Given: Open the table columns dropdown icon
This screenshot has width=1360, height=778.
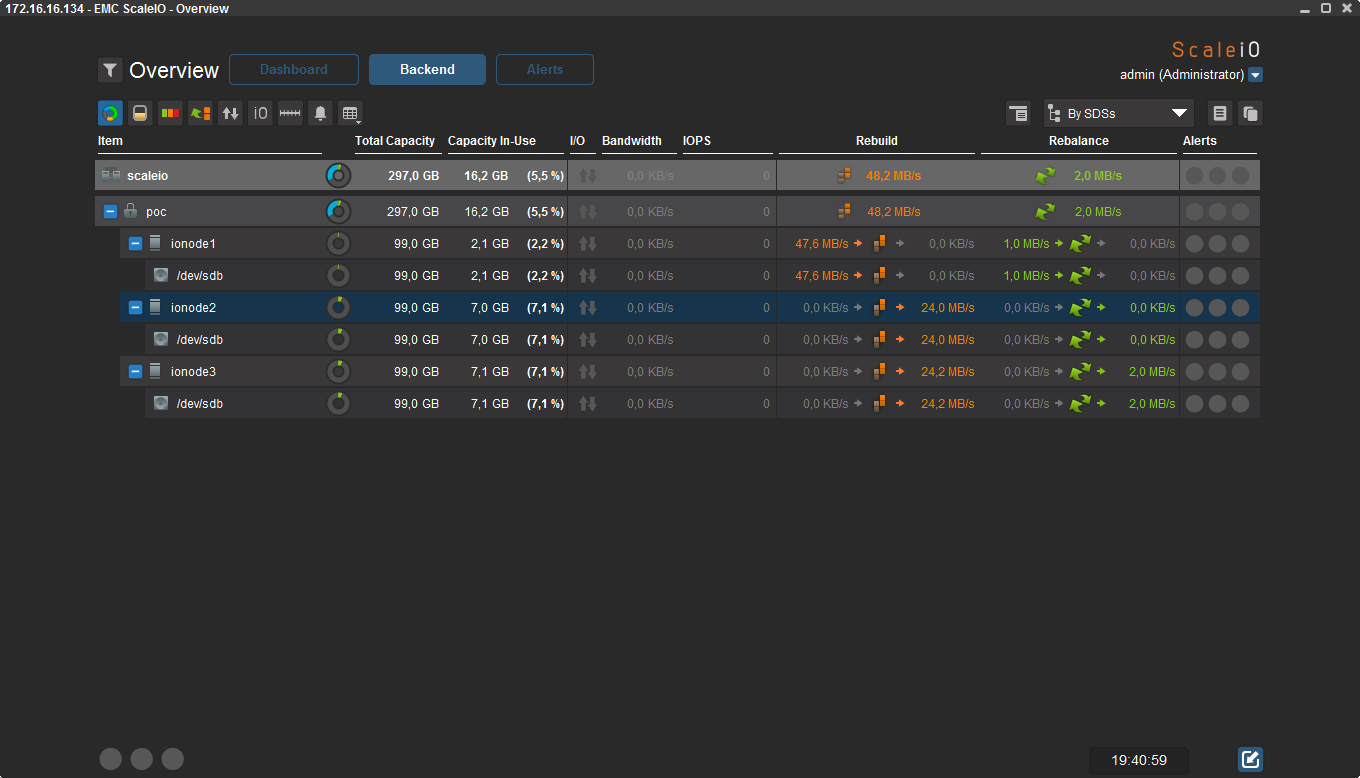Looking at the screenshot, I should tap(349, 113).
